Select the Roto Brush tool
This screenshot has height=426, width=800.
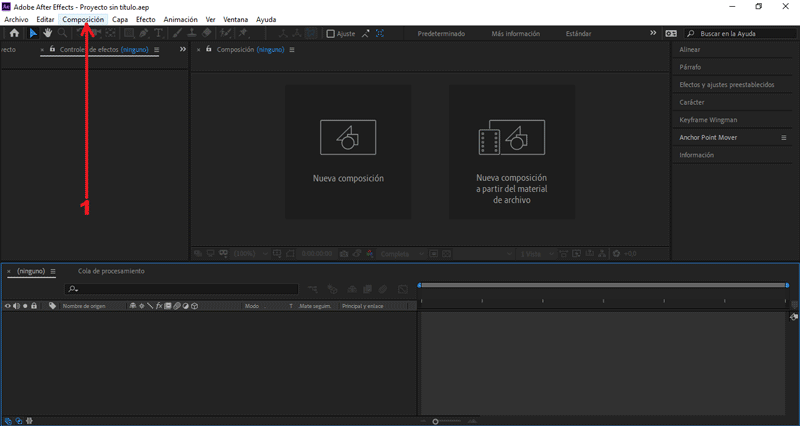click(225, 33)
